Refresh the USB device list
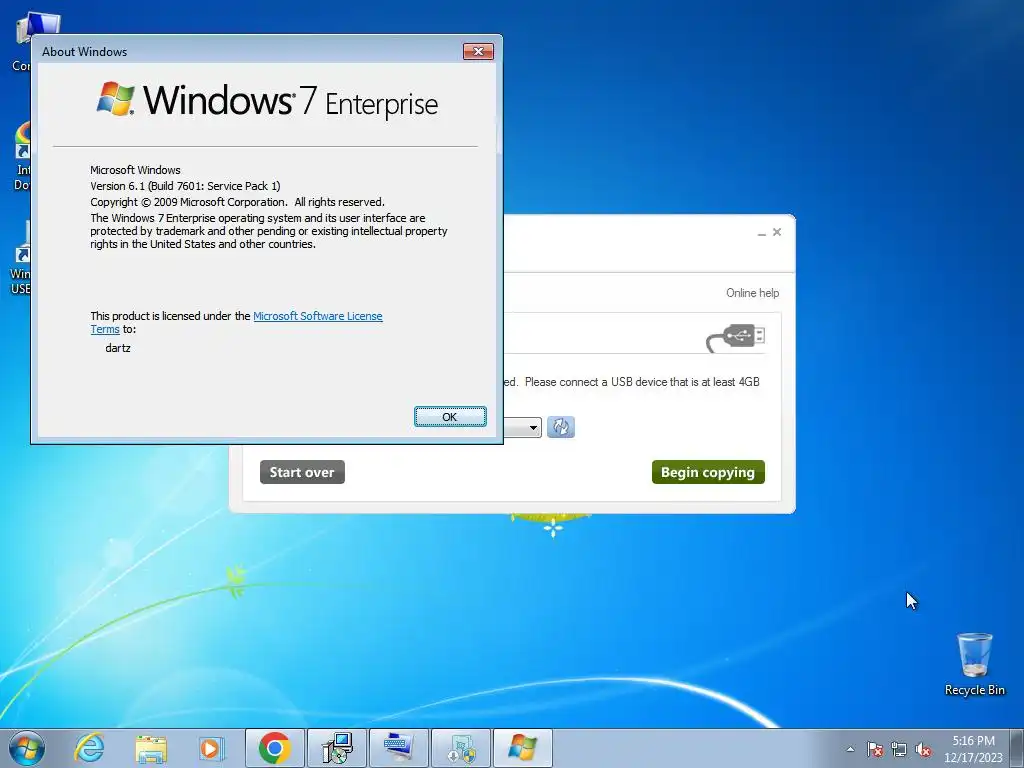The image size is (1024, 768). click(560, 427)
